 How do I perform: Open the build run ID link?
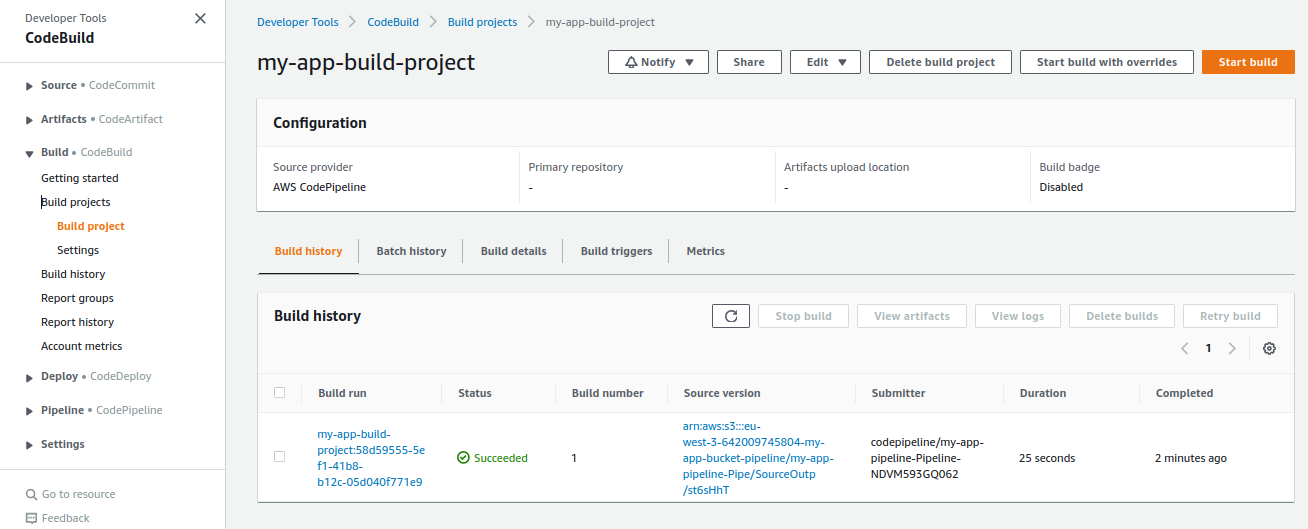[370, 458]
